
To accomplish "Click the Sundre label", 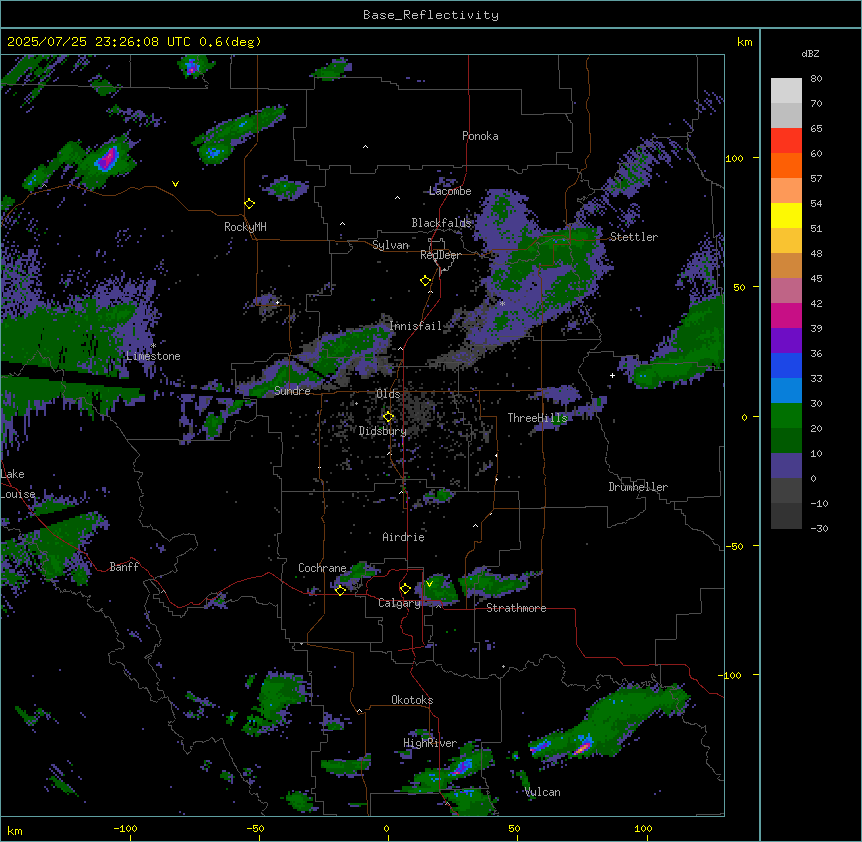I will pyautogui.click(x=292, y=391).
